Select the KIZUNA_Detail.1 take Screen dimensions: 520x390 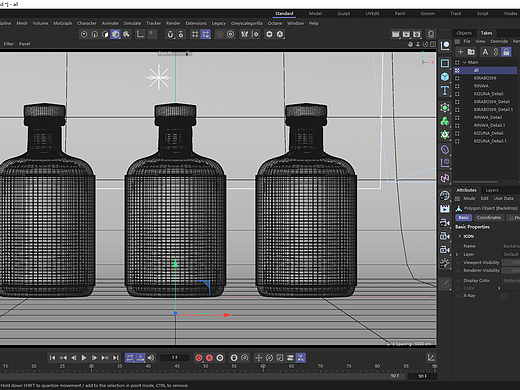pos(490,141)
